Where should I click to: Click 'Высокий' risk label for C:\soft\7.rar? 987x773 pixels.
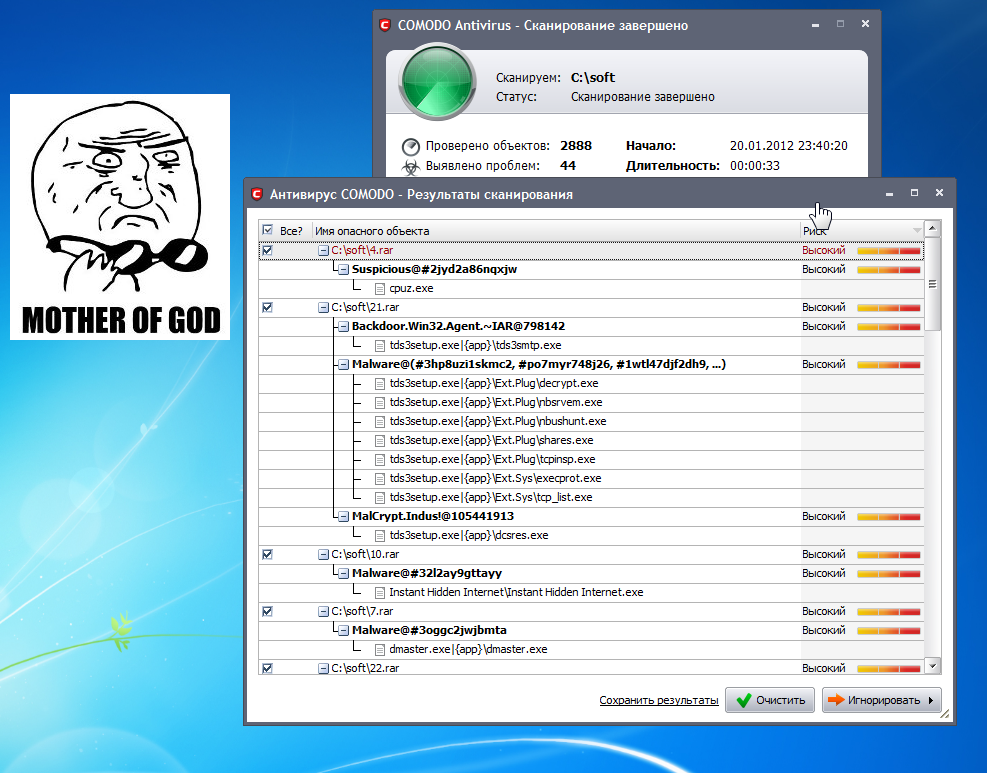[823, 611]
